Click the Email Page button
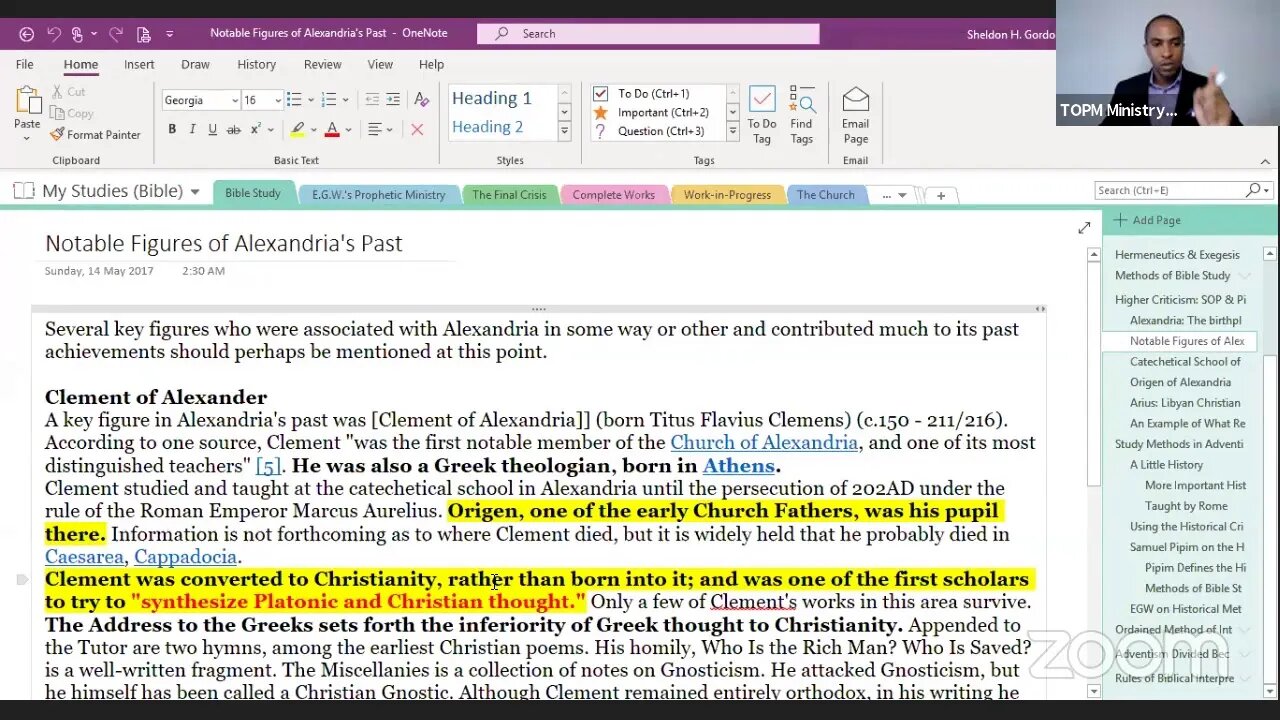 (855, 115)
